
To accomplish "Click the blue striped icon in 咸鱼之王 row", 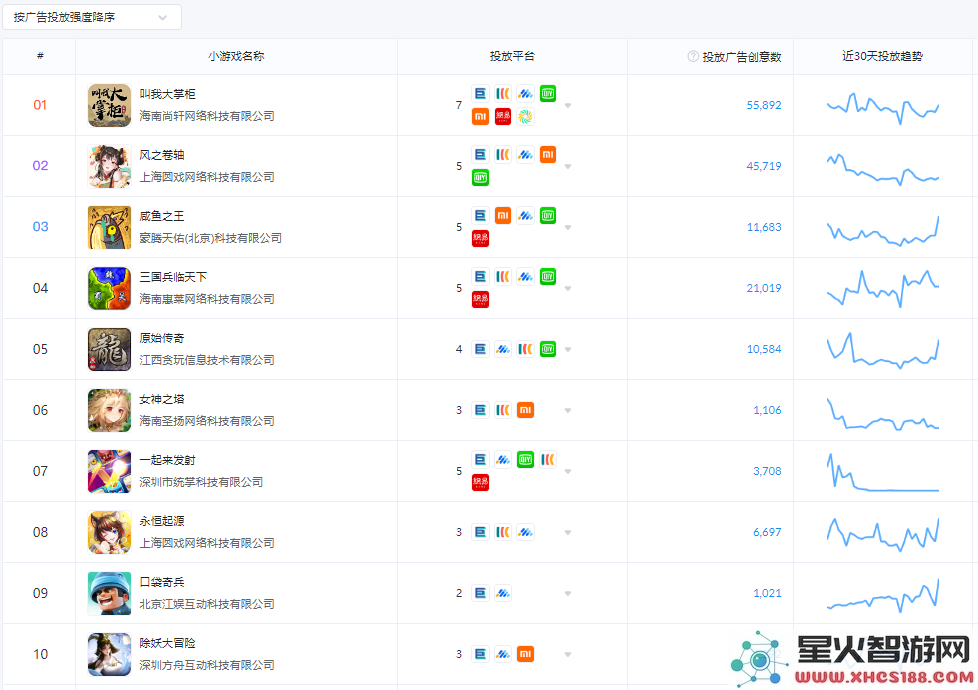I will pos(525,216).
